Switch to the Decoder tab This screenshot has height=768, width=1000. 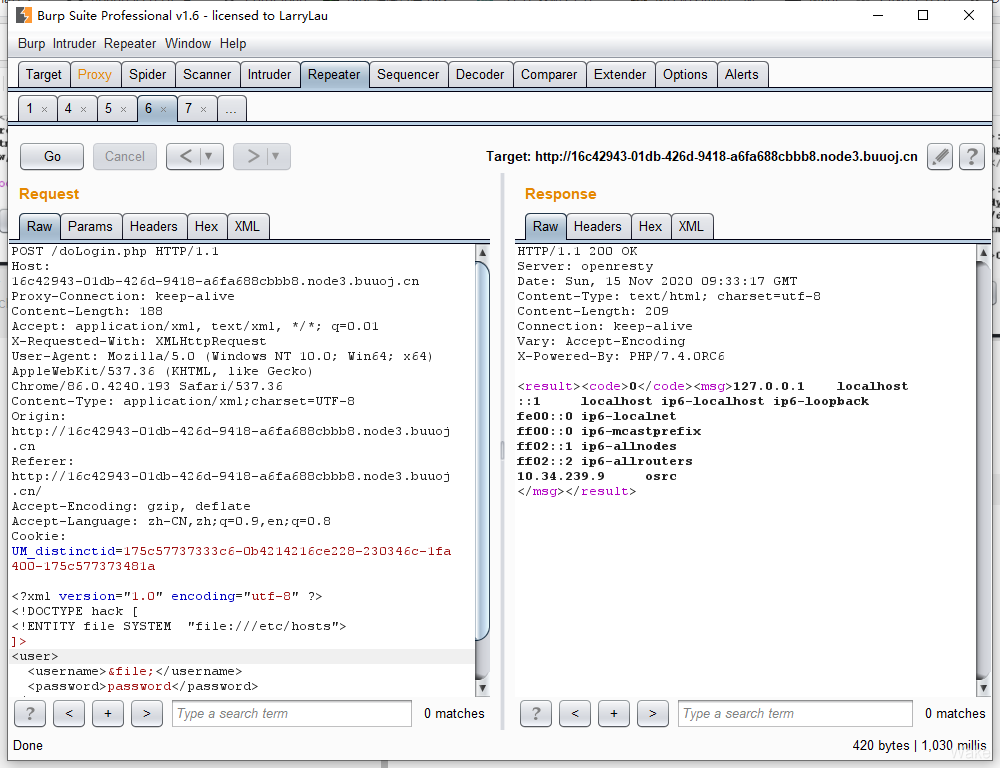tap(480, 75)
